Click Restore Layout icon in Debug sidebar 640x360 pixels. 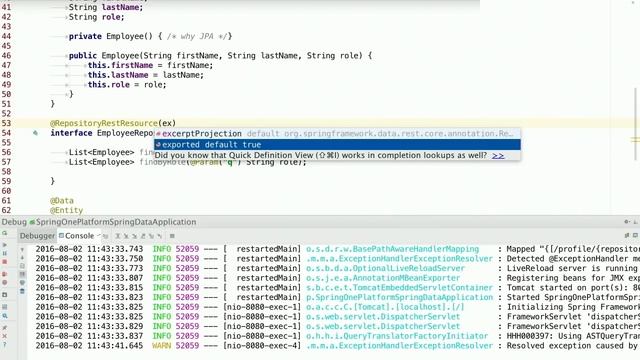4,307
